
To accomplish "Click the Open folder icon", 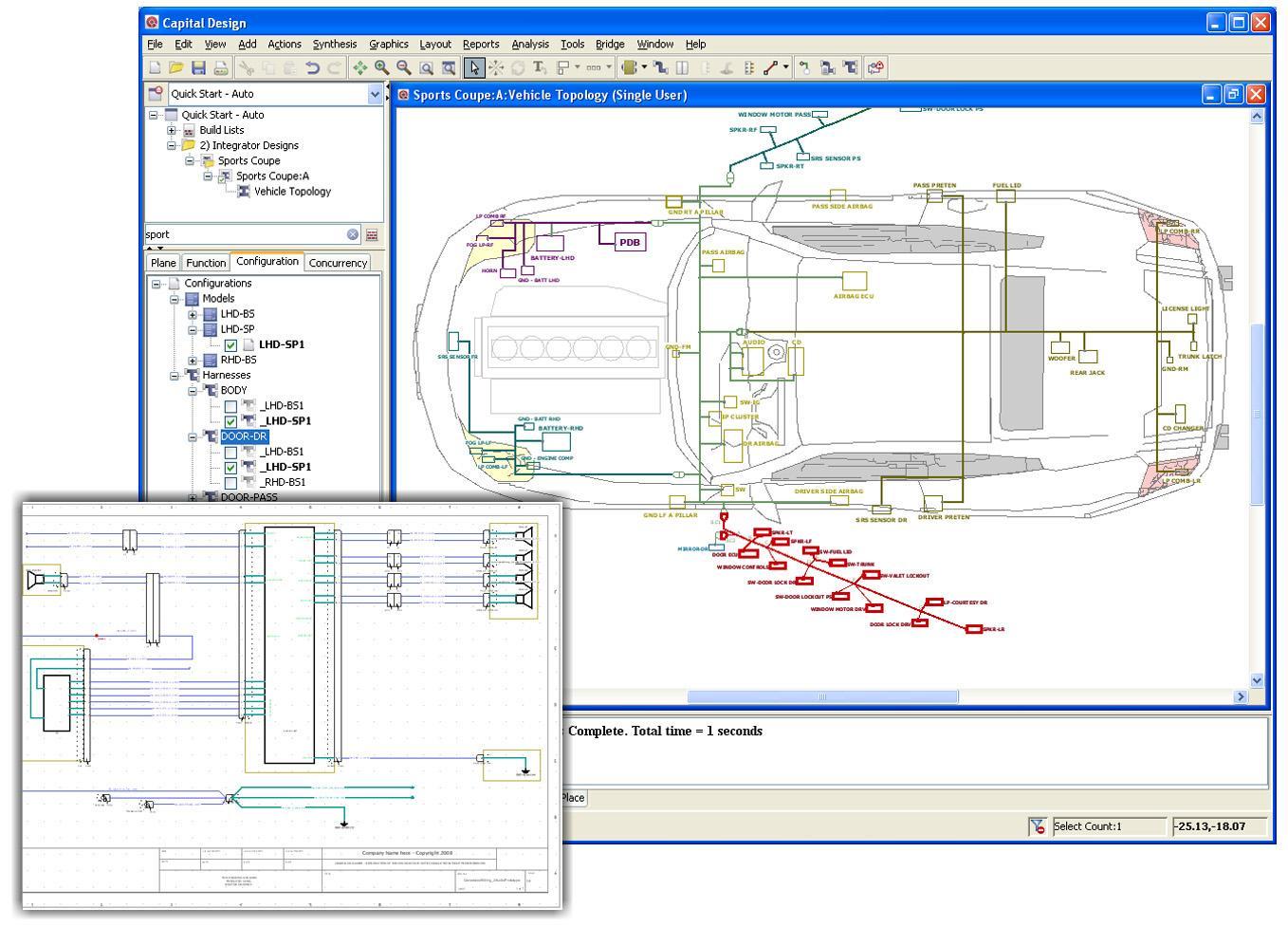I will 176,67.
